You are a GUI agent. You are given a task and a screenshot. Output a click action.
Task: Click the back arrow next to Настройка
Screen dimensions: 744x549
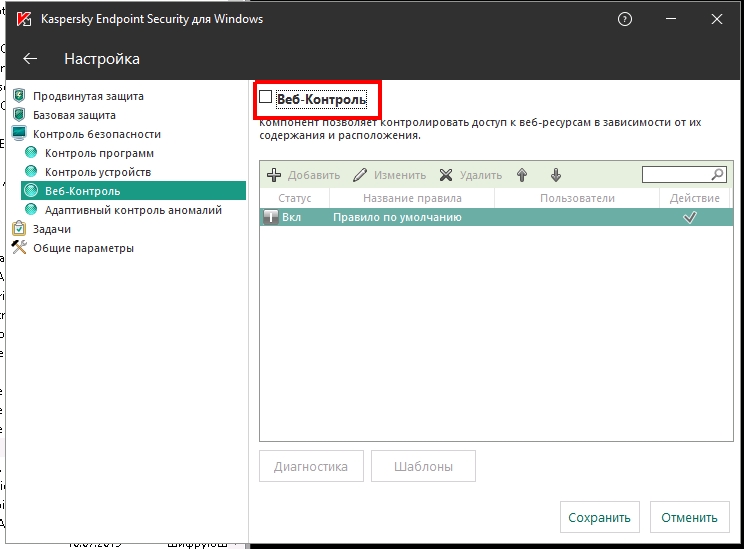30,59
